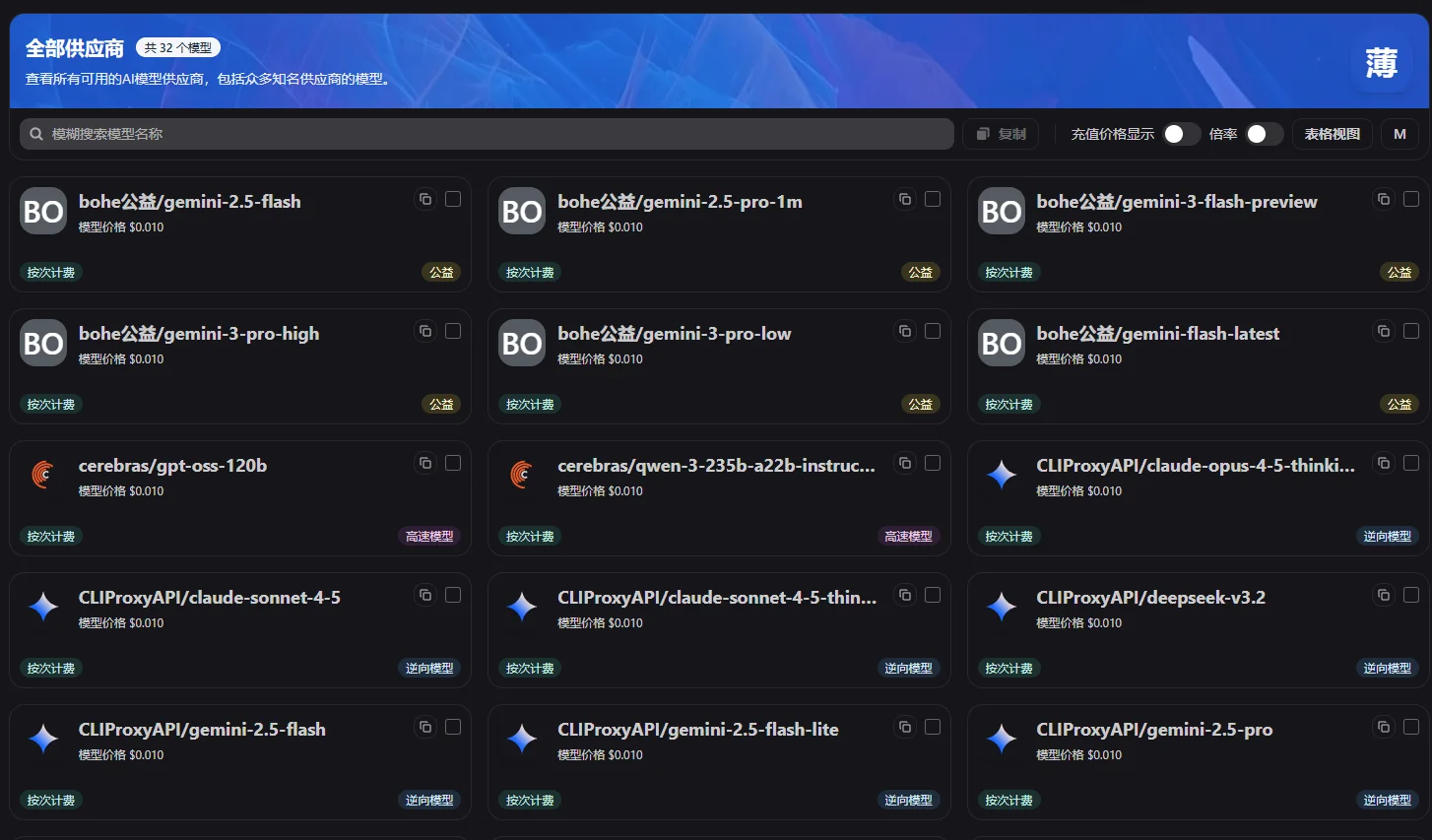Screen dimensions: 1432x840
Task: Select checkbox for CLIProxyAPI/gemini-2.5-flash-lite
Action: click(x=933, y=727)
